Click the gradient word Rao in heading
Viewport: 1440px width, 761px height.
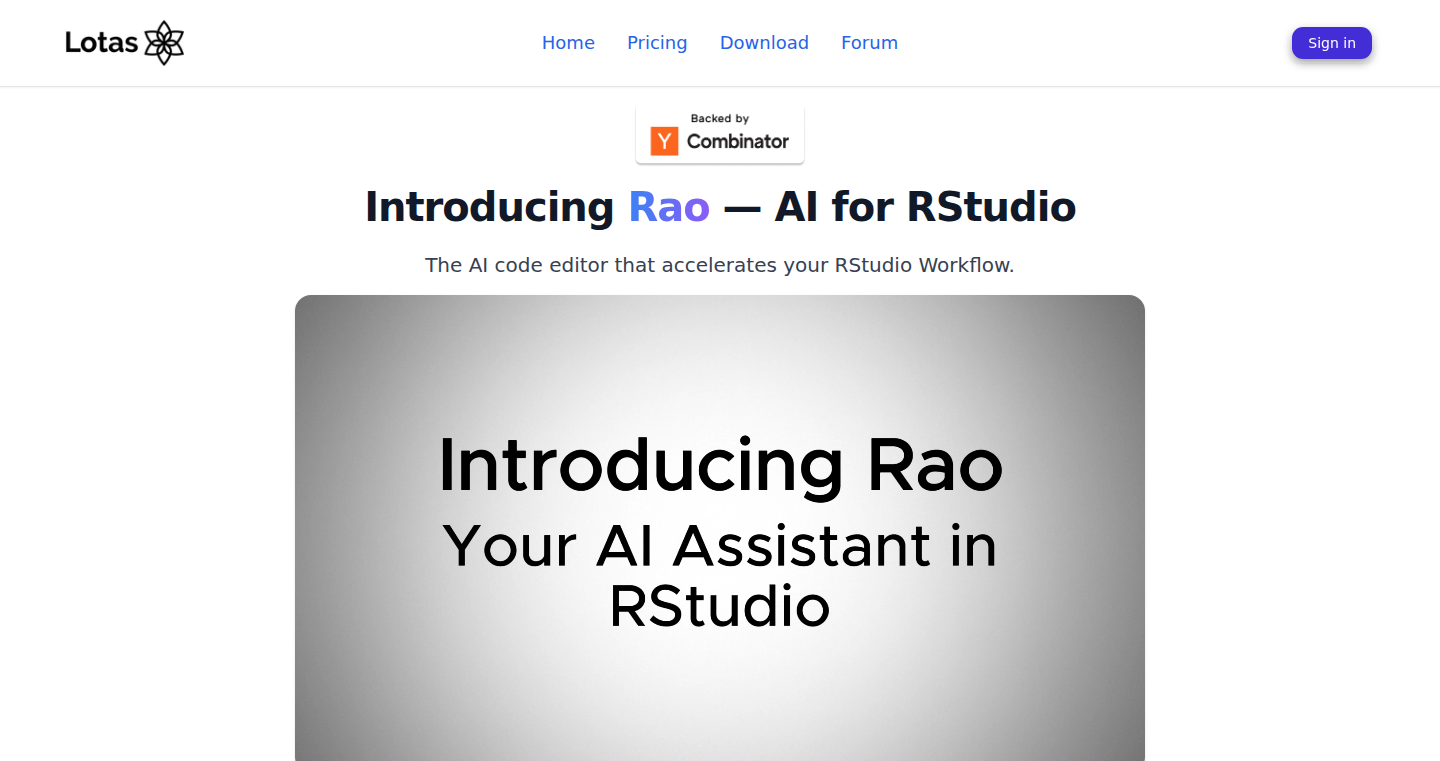point(669,207)
